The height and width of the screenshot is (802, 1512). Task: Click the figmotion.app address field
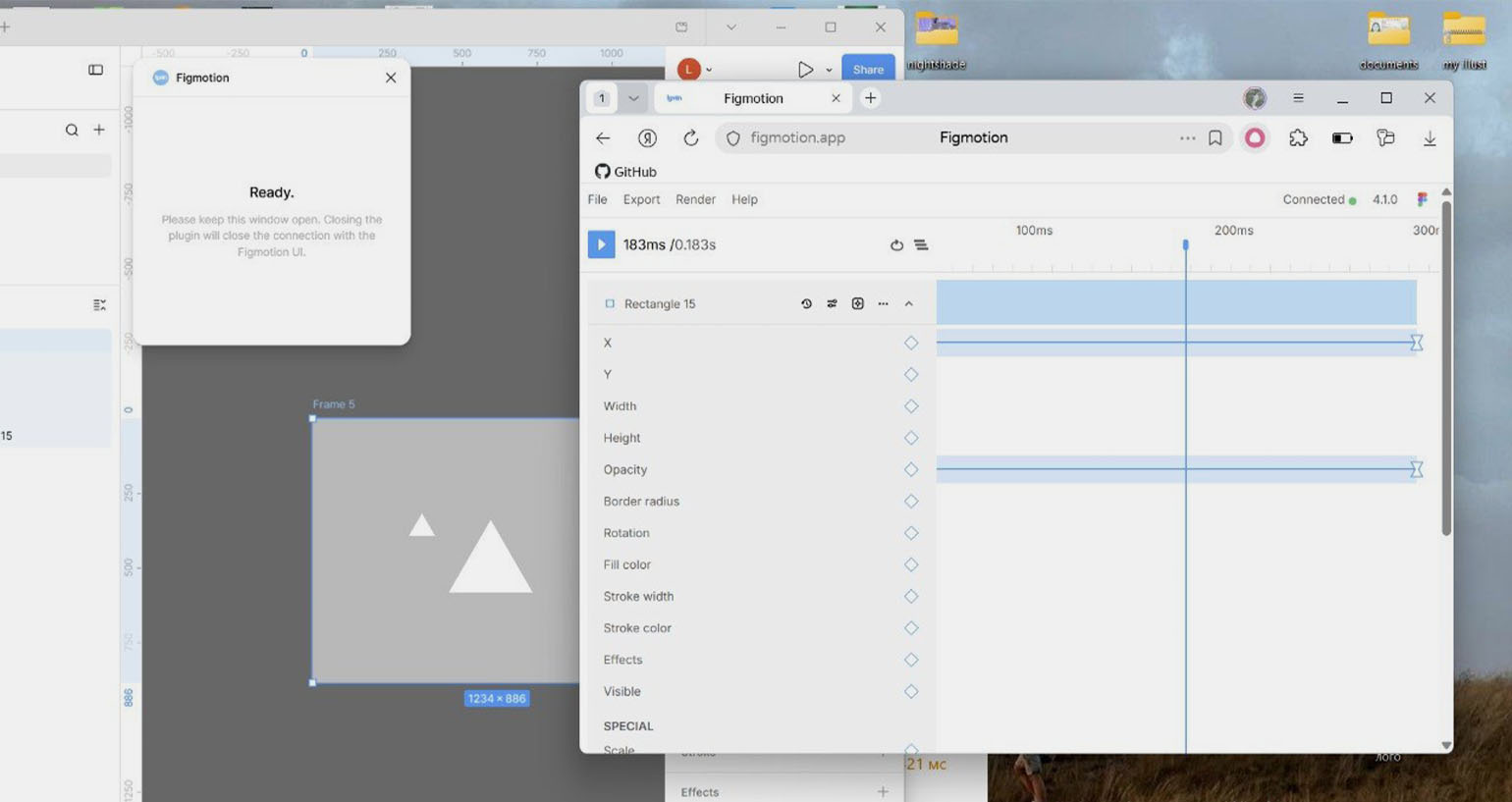point(973,138)
